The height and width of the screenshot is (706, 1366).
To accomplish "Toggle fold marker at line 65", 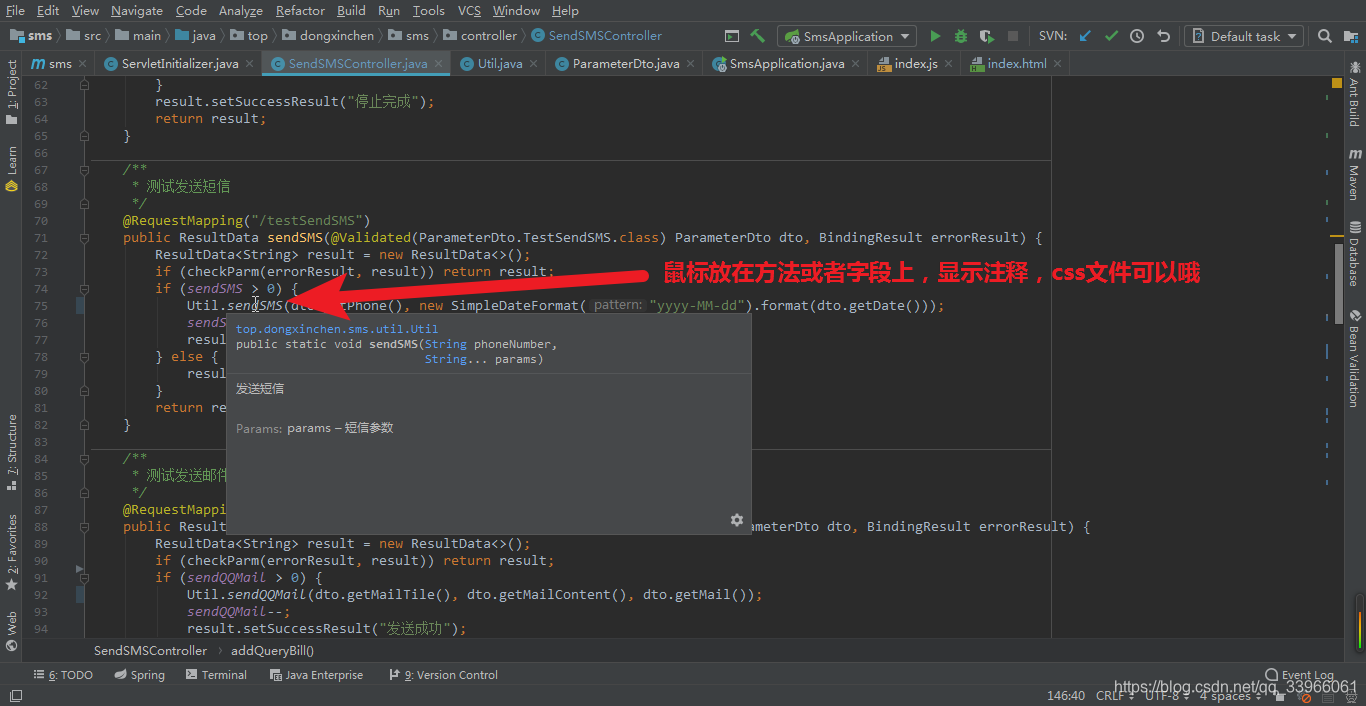I will [x=84, y=136].
